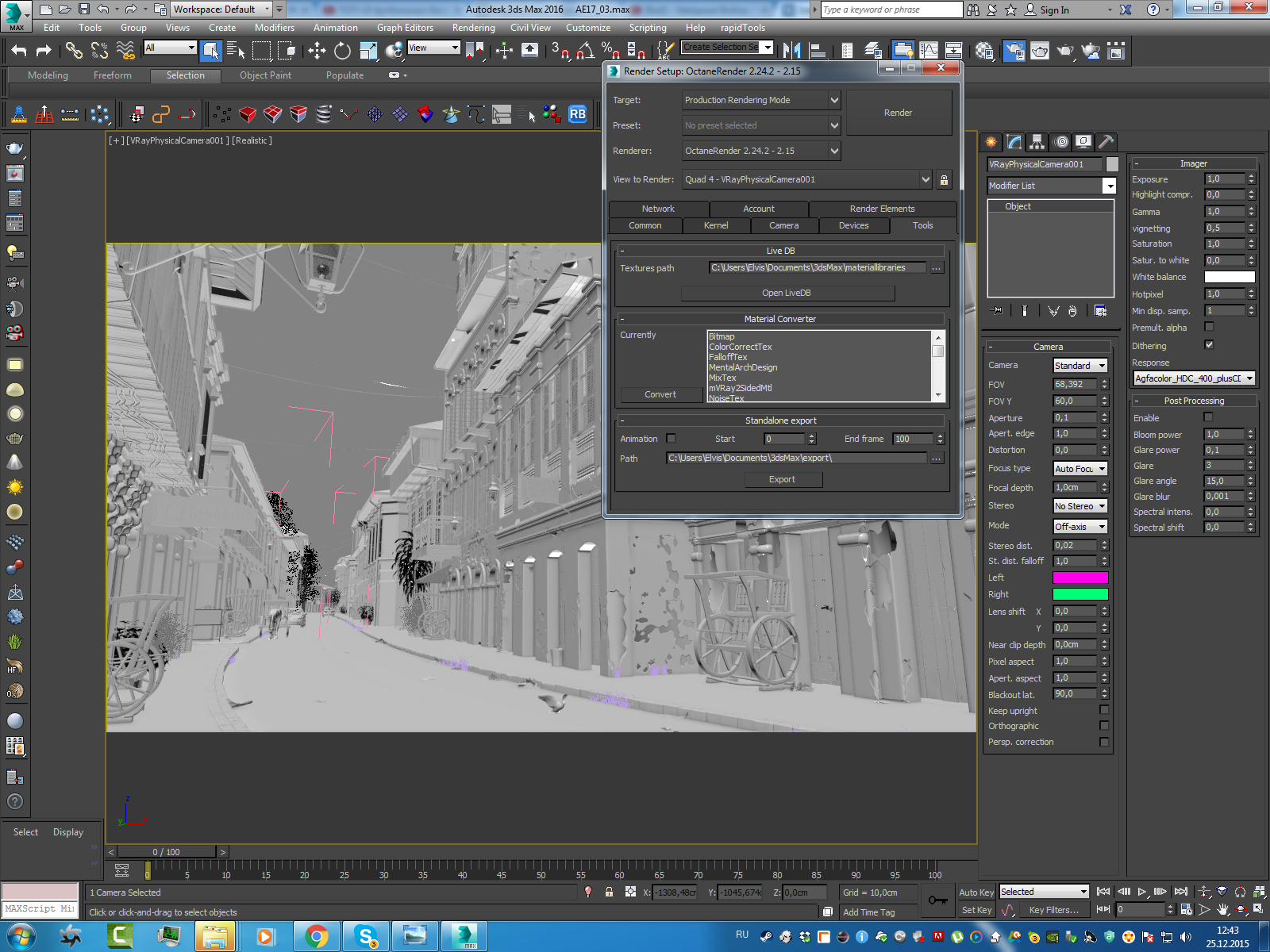Click the Open LiveDB button
Screen dimensions: 1270x952
[x=787, y=293]
